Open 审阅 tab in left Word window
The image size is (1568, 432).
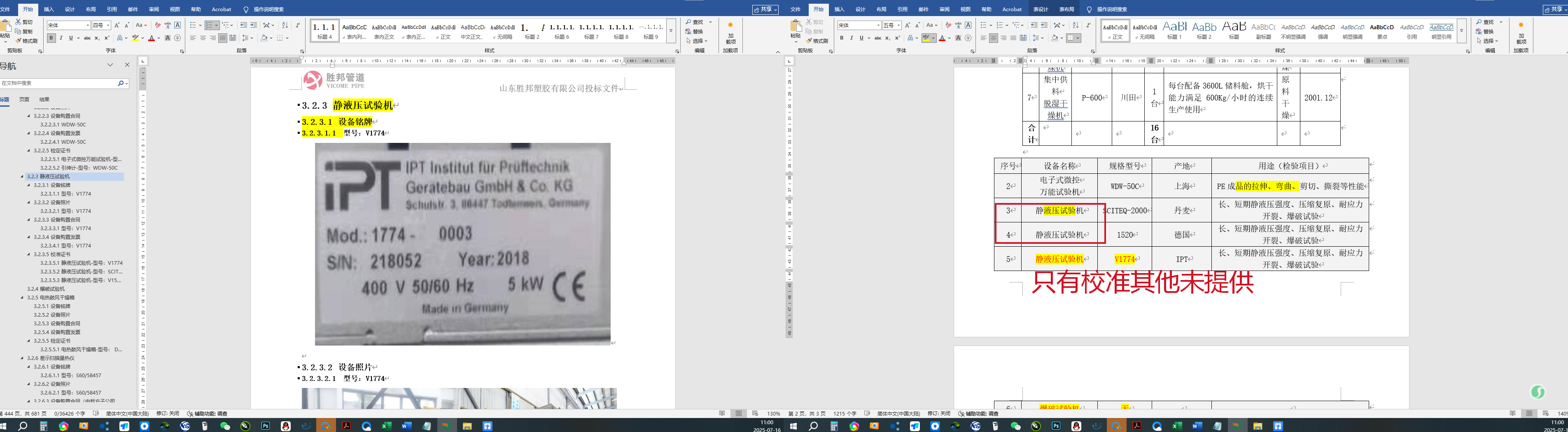tap(154, 9)
